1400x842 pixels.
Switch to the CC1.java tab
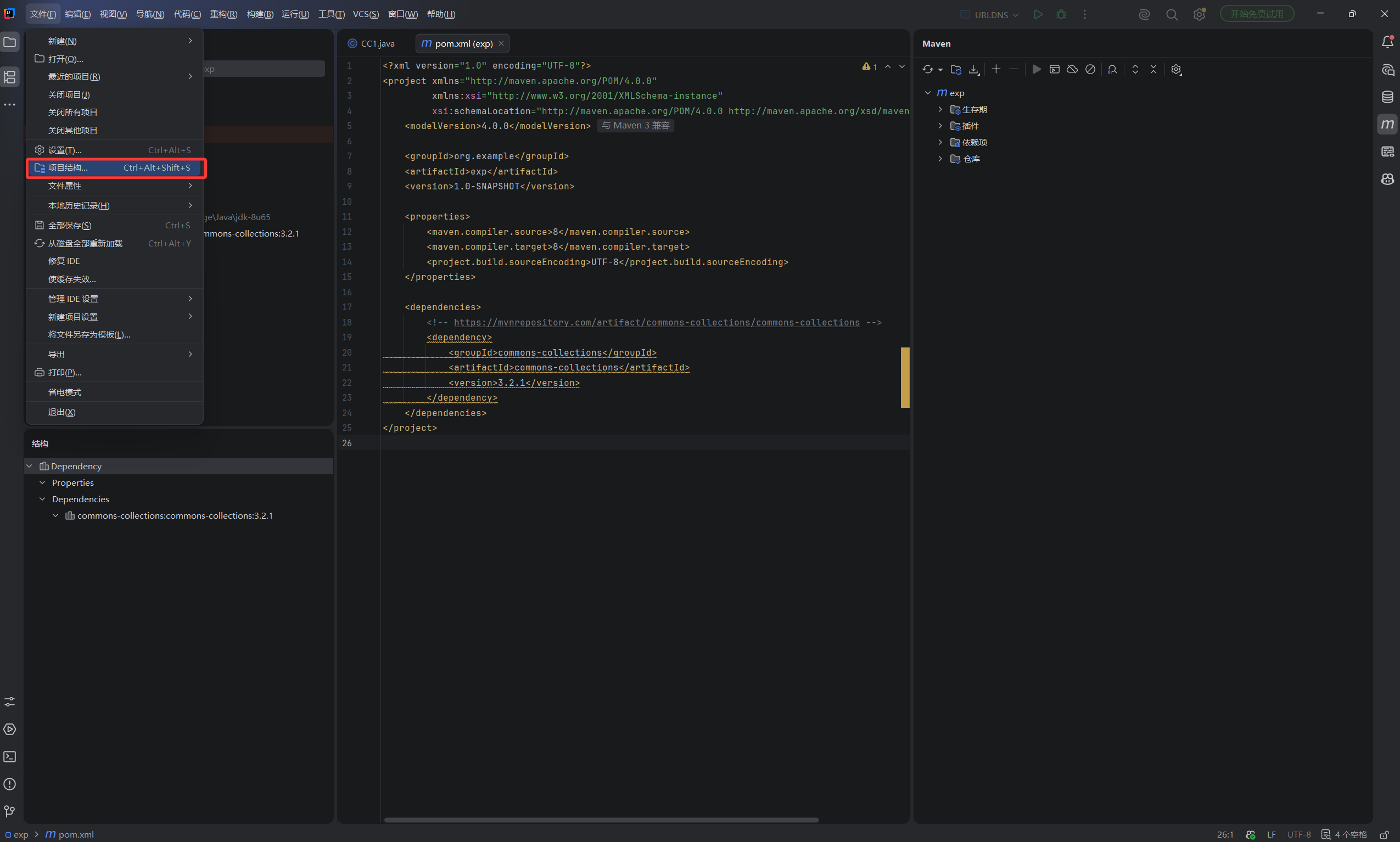point(371,44)
